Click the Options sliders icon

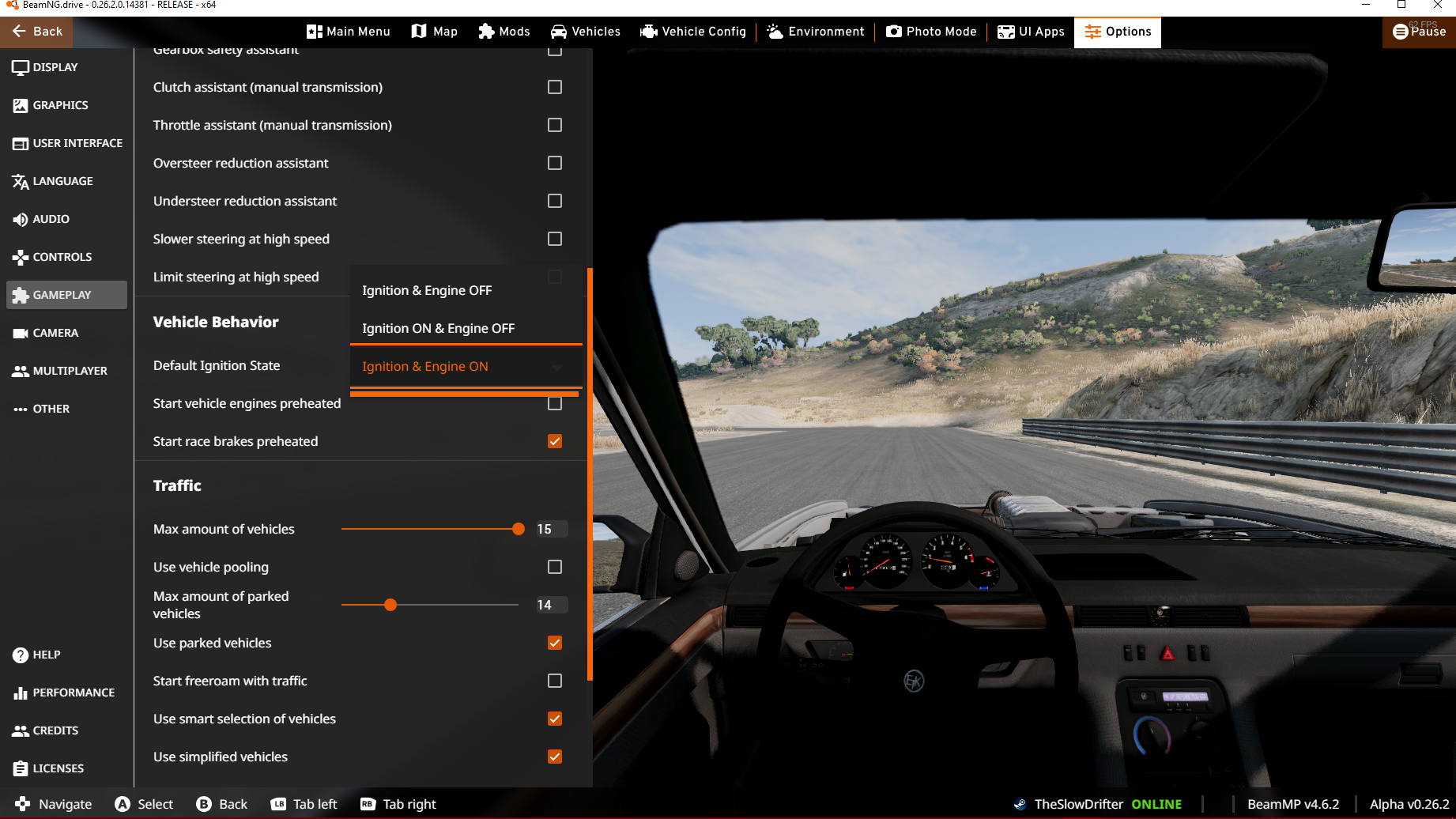(1093, 32)
